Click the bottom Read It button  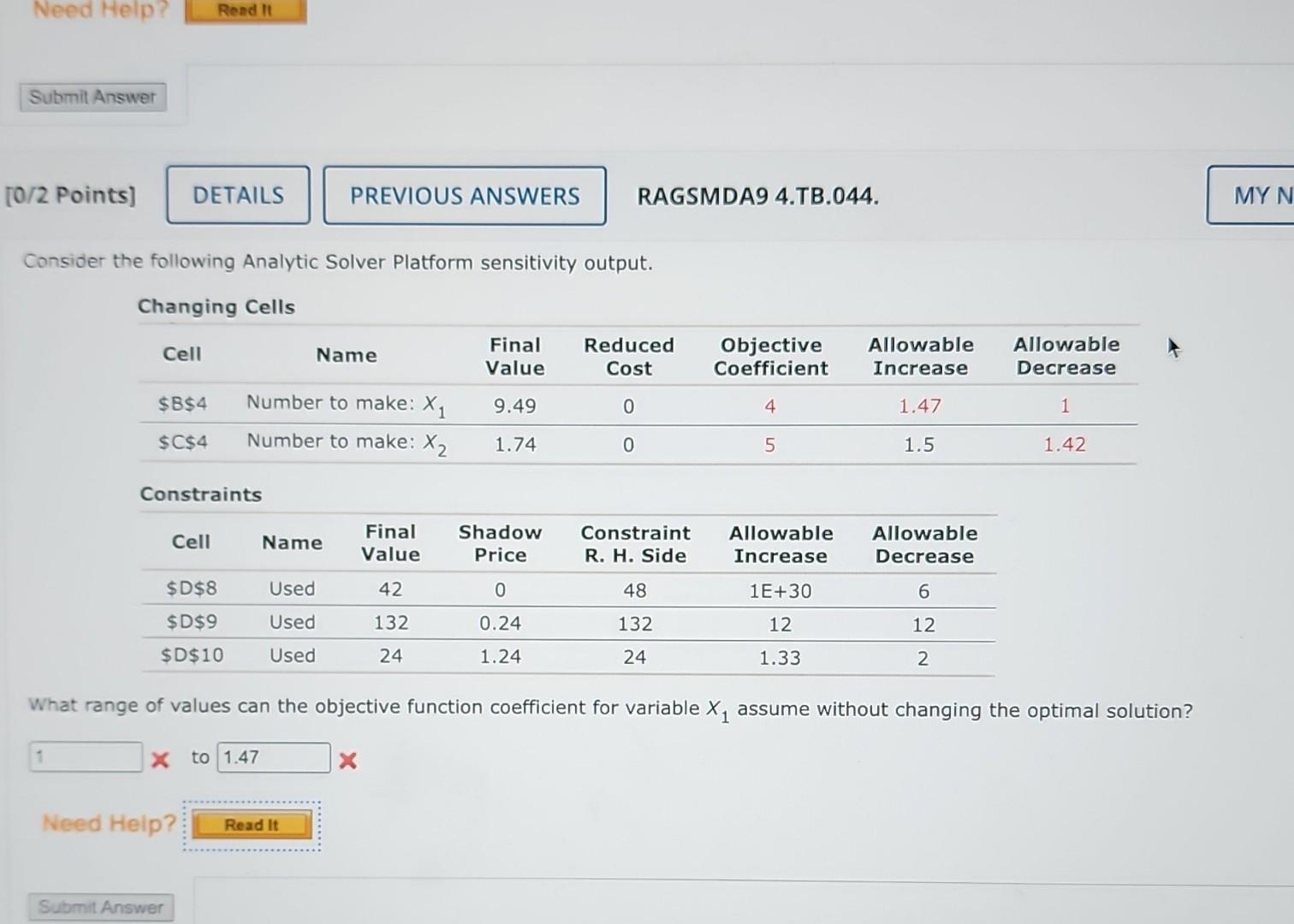point(252,824)
